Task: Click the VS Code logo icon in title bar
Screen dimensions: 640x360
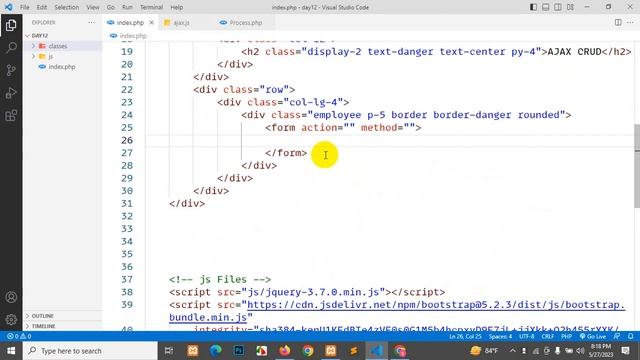Action: (8, 7)
